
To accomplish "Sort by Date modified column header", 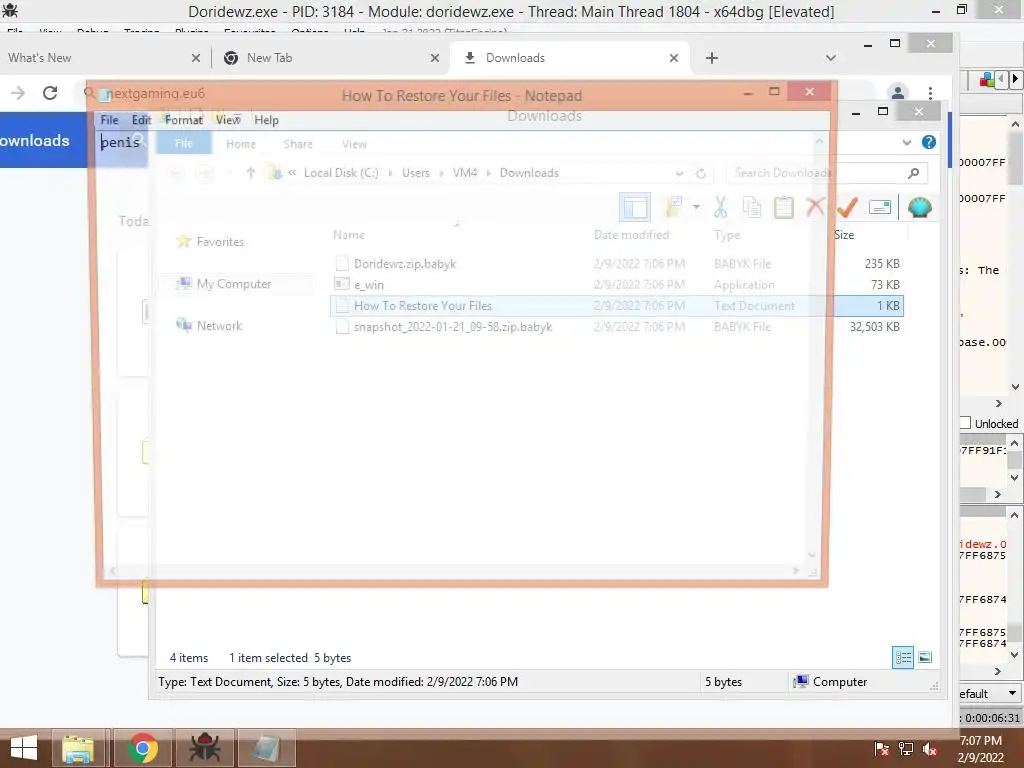I will click(x=632, y=235).
